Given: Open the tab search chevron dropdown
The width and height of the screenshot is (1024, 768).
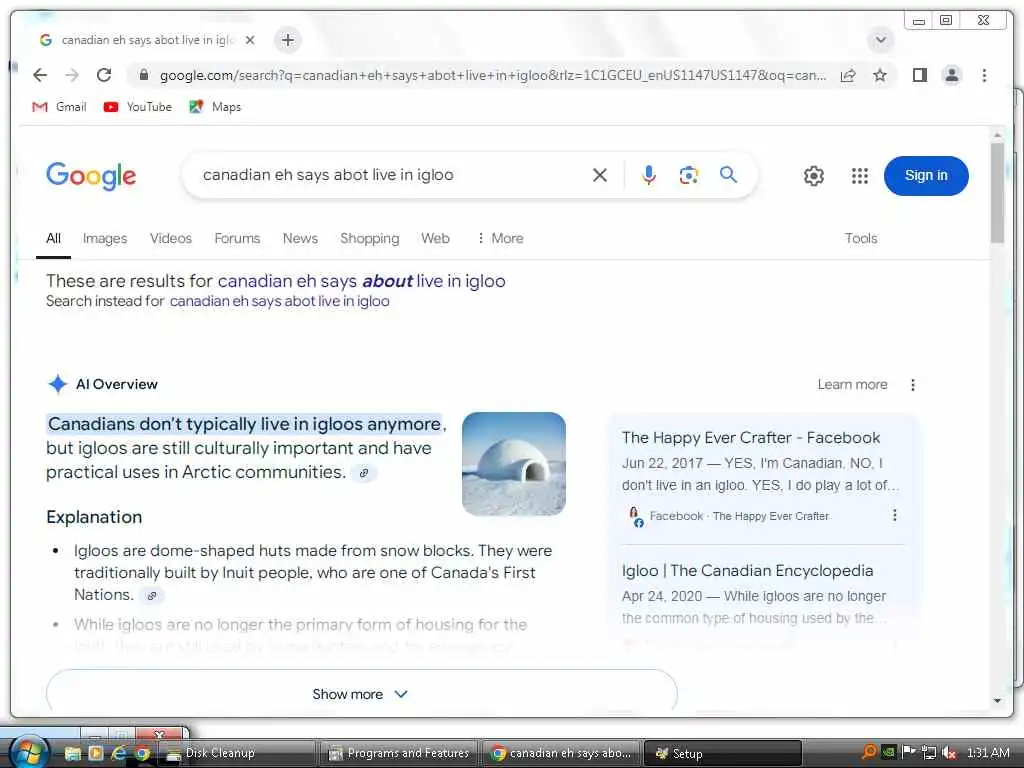Looking at the screenshot, I should (880, 40).
